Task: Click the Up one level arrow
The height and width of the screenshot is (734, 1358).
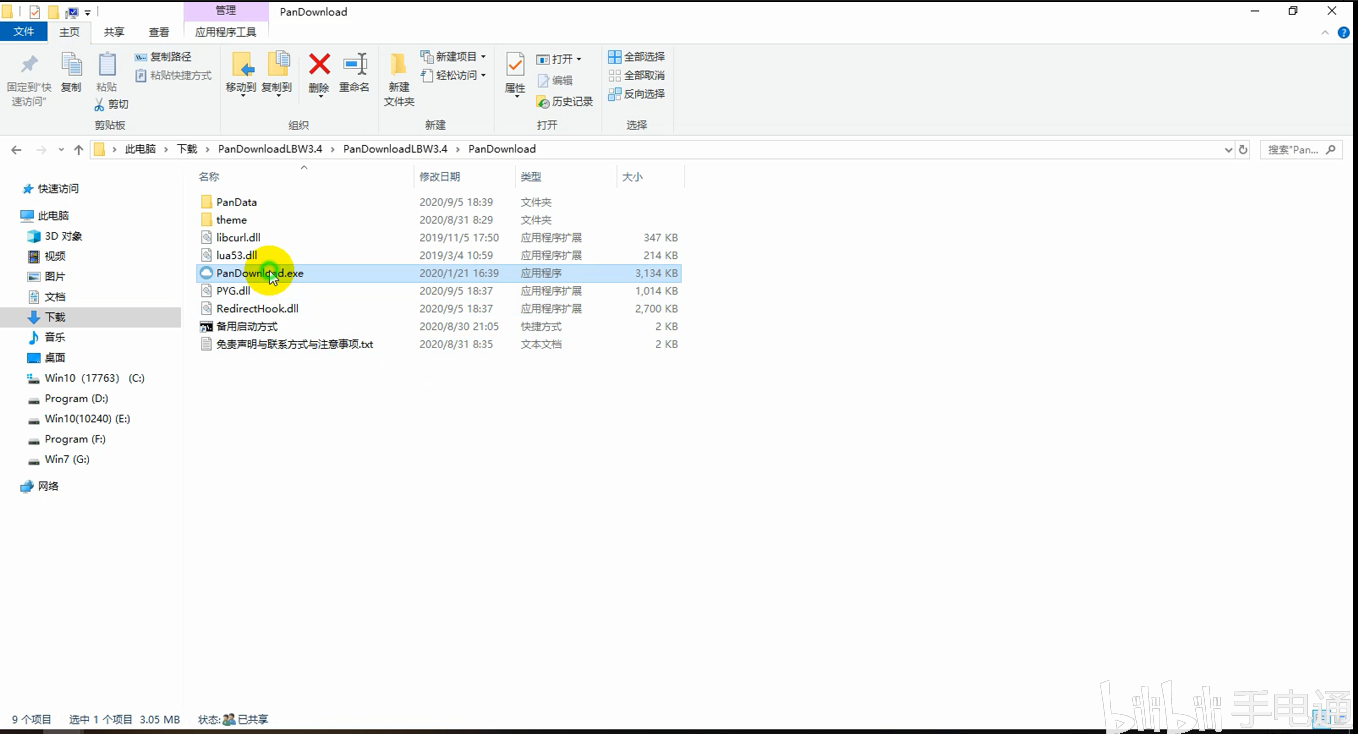Action: click(79, 149)
